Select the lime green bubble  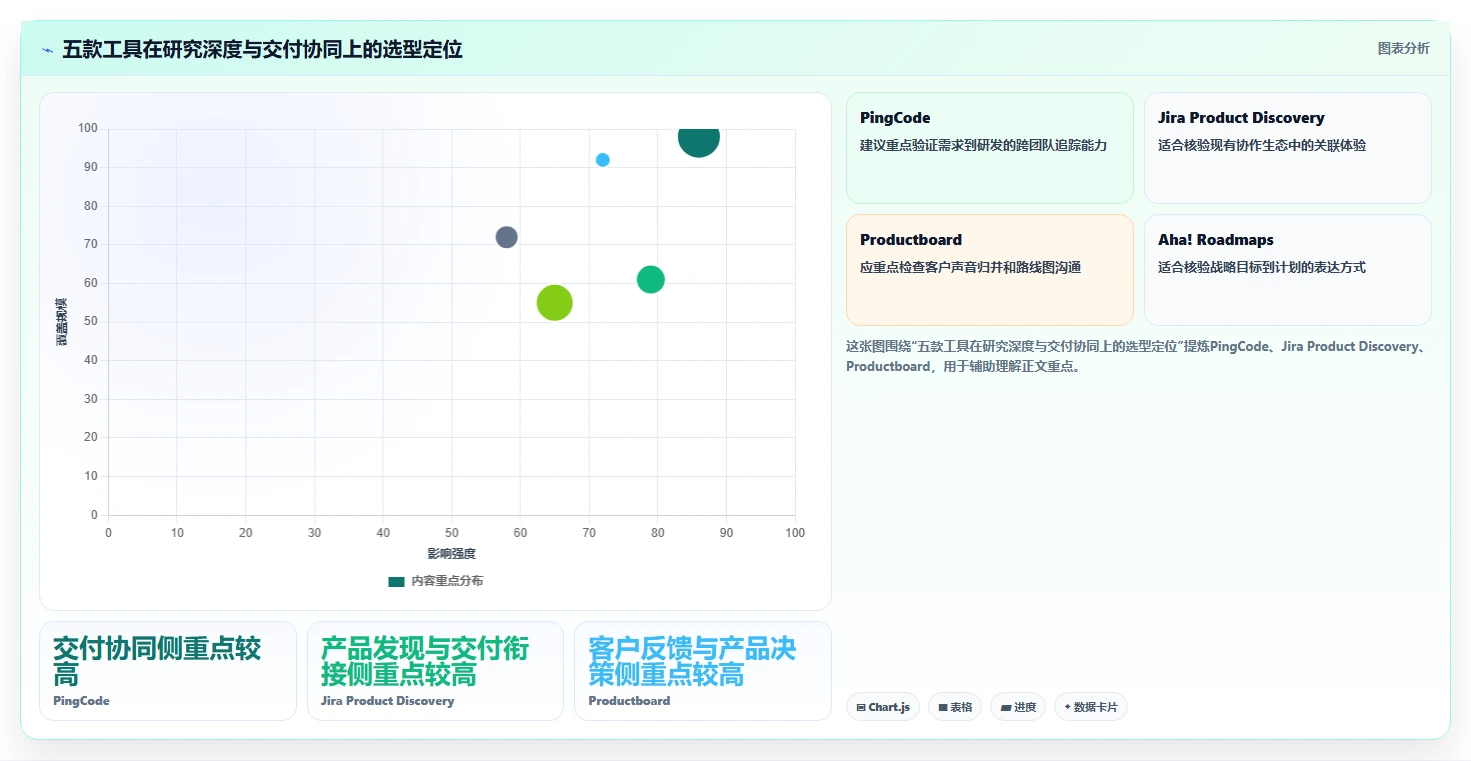pos(555,302)
